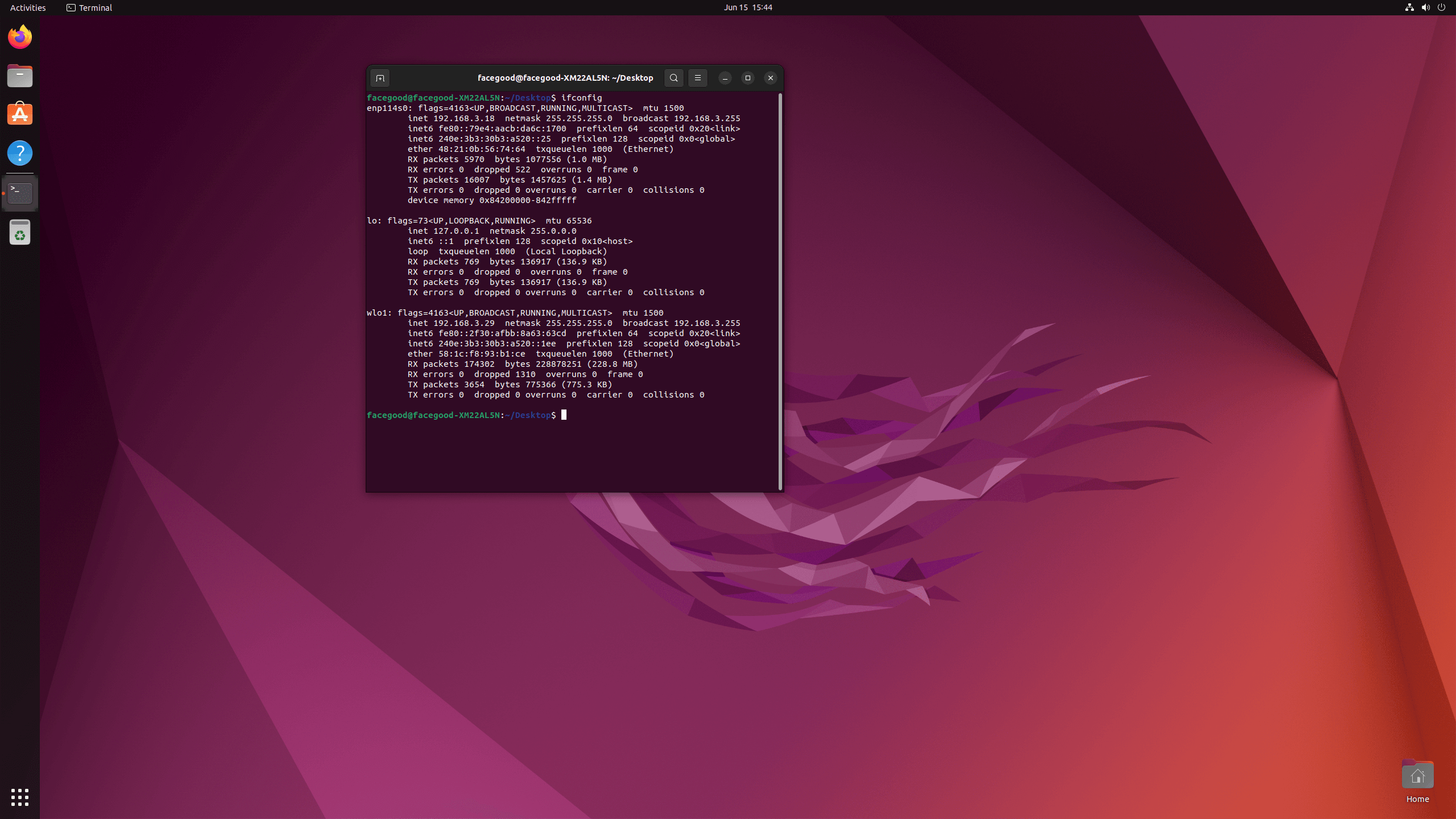
Task: Open the clock showing Jun 15 15:44
Action: click(748, 7)
